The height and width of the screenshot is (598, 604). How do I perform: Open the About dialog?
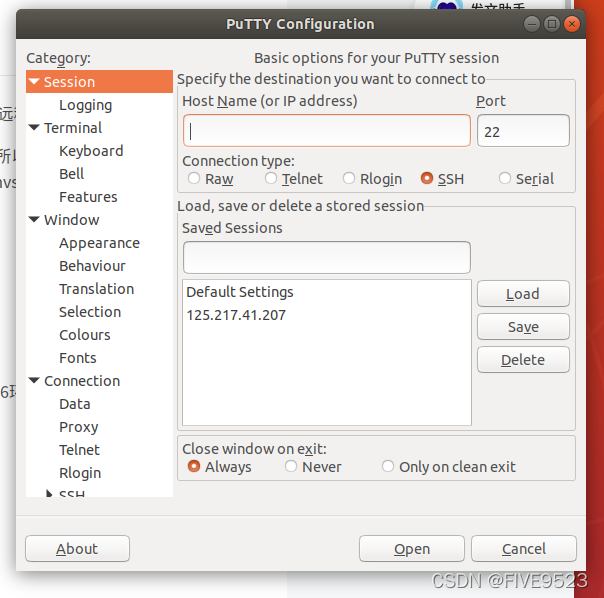pyautogui.click(x=77, y=548)
